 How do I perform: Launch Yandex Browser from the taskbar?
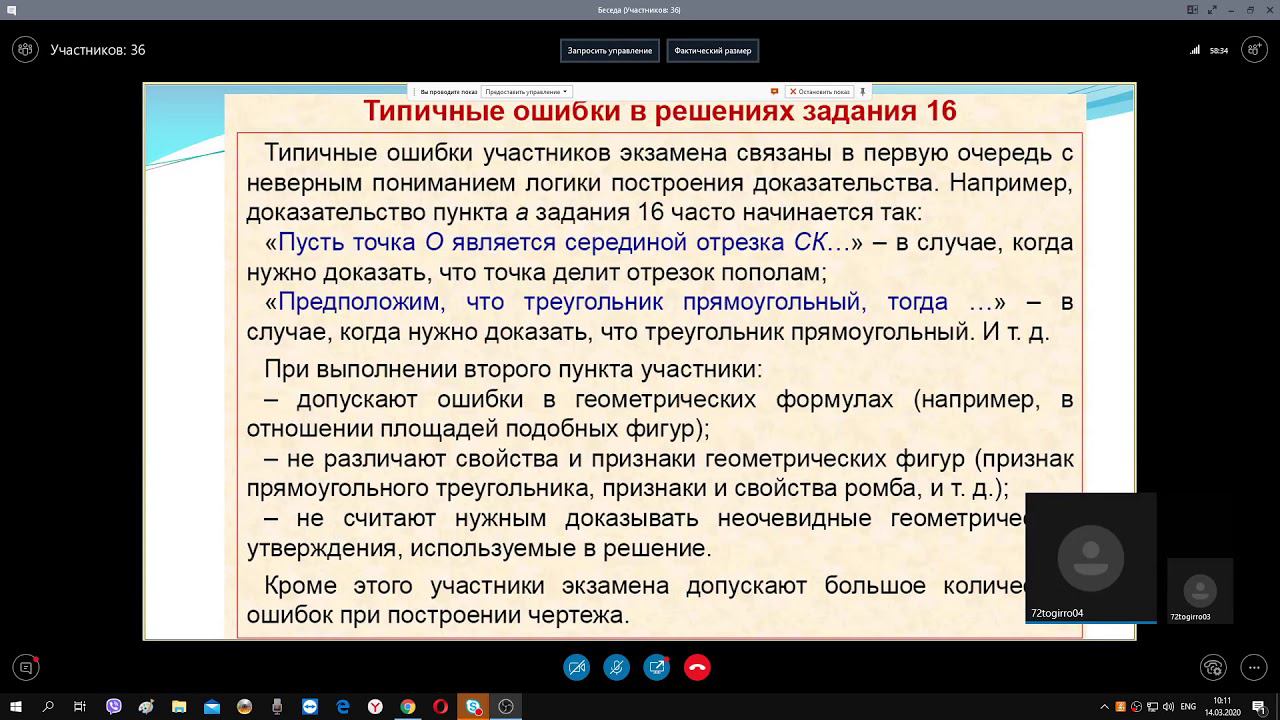pos(375,707)
